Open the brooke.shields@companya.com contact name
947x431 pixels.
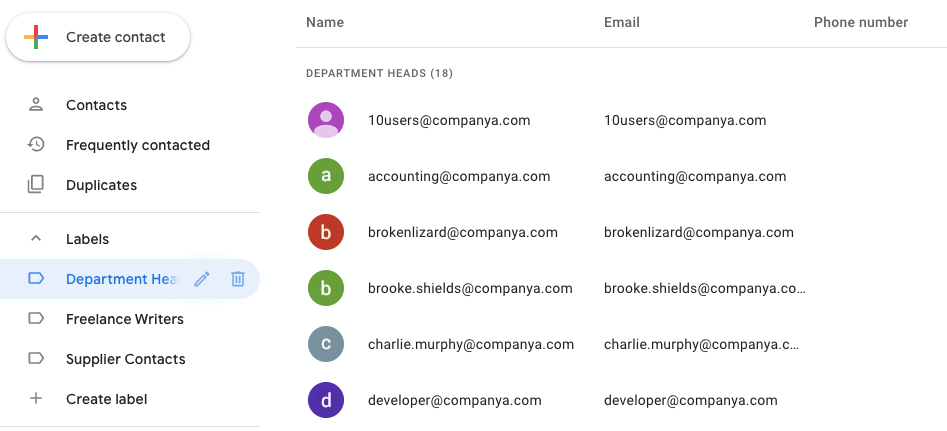[x=470, y=289]
